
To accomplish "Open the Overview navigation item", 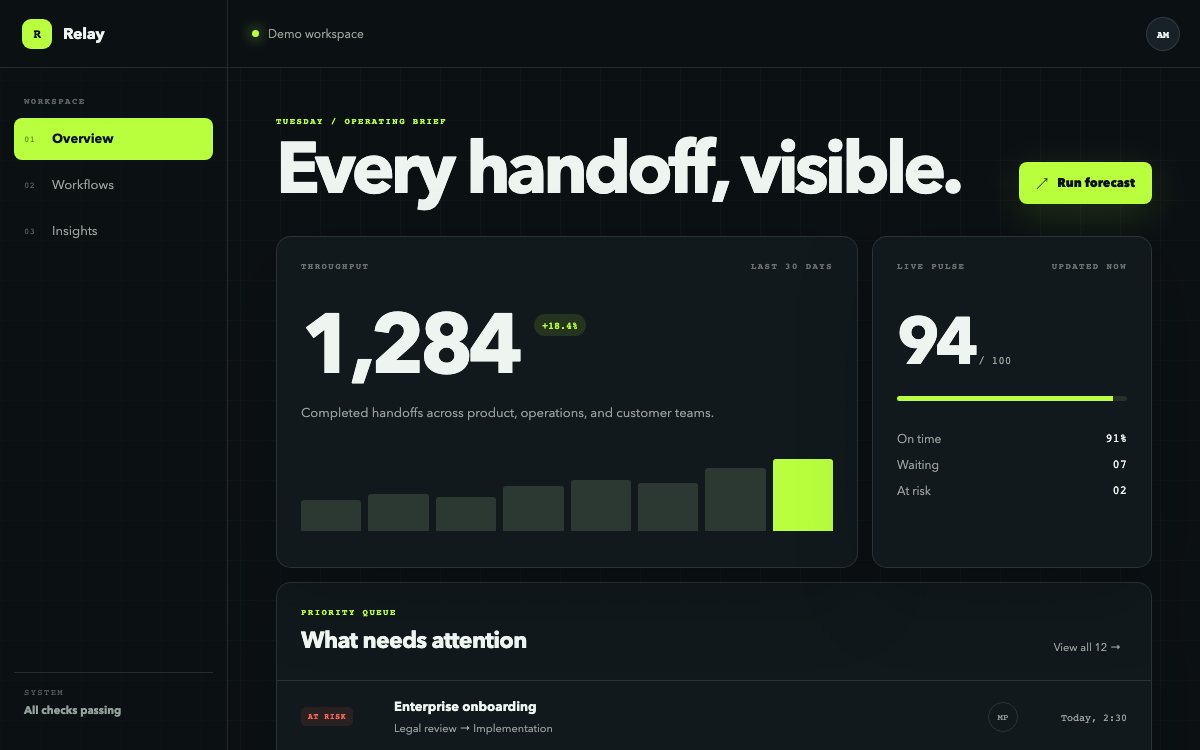I will pyautogui.click(x=113, y=139).
